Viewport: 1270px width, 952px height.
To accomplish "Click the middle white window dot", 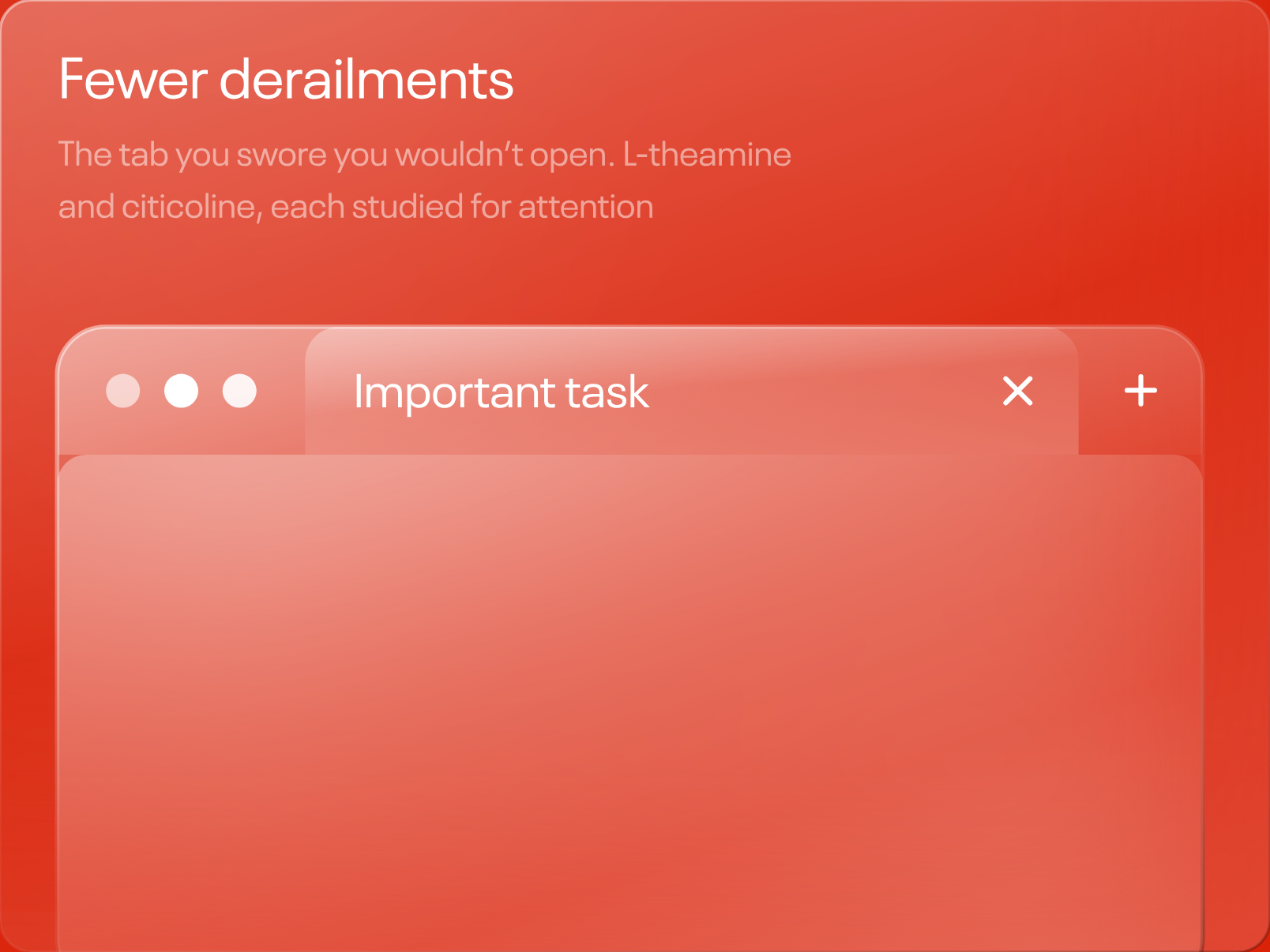I will point(181,391).
